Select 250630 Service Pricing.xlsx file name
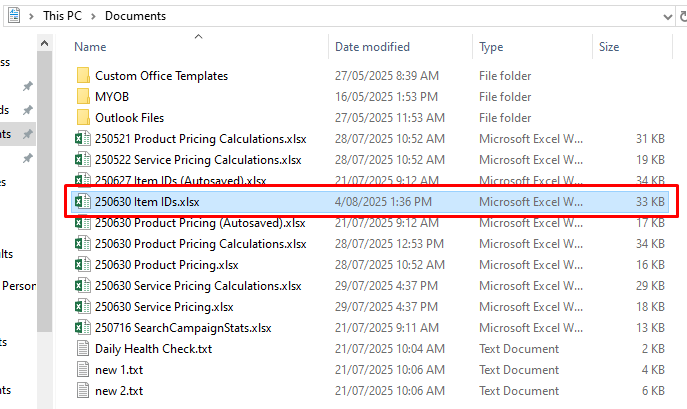This screenshot has height=409, width=687. (164, 307)
